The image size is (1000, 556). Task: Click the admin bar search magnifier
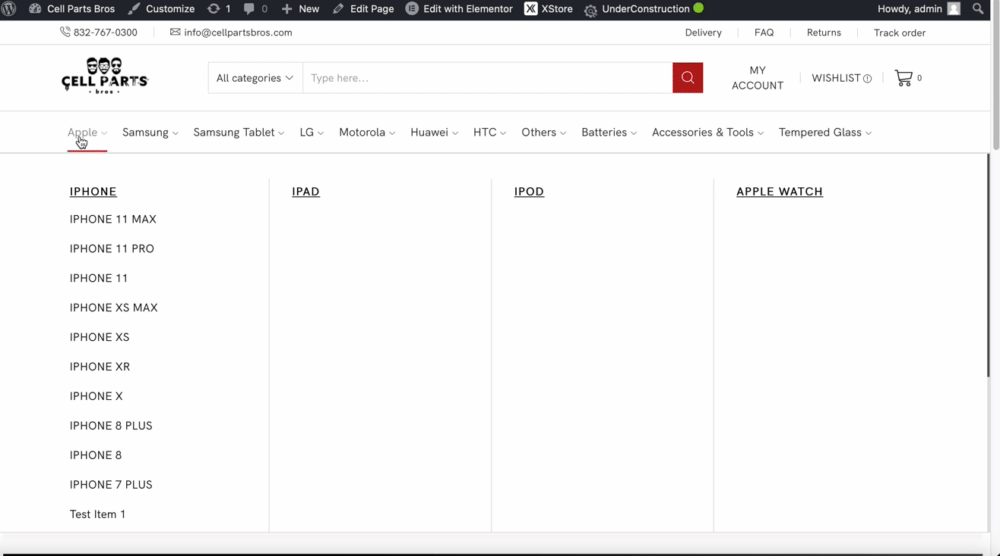point(978,9)
